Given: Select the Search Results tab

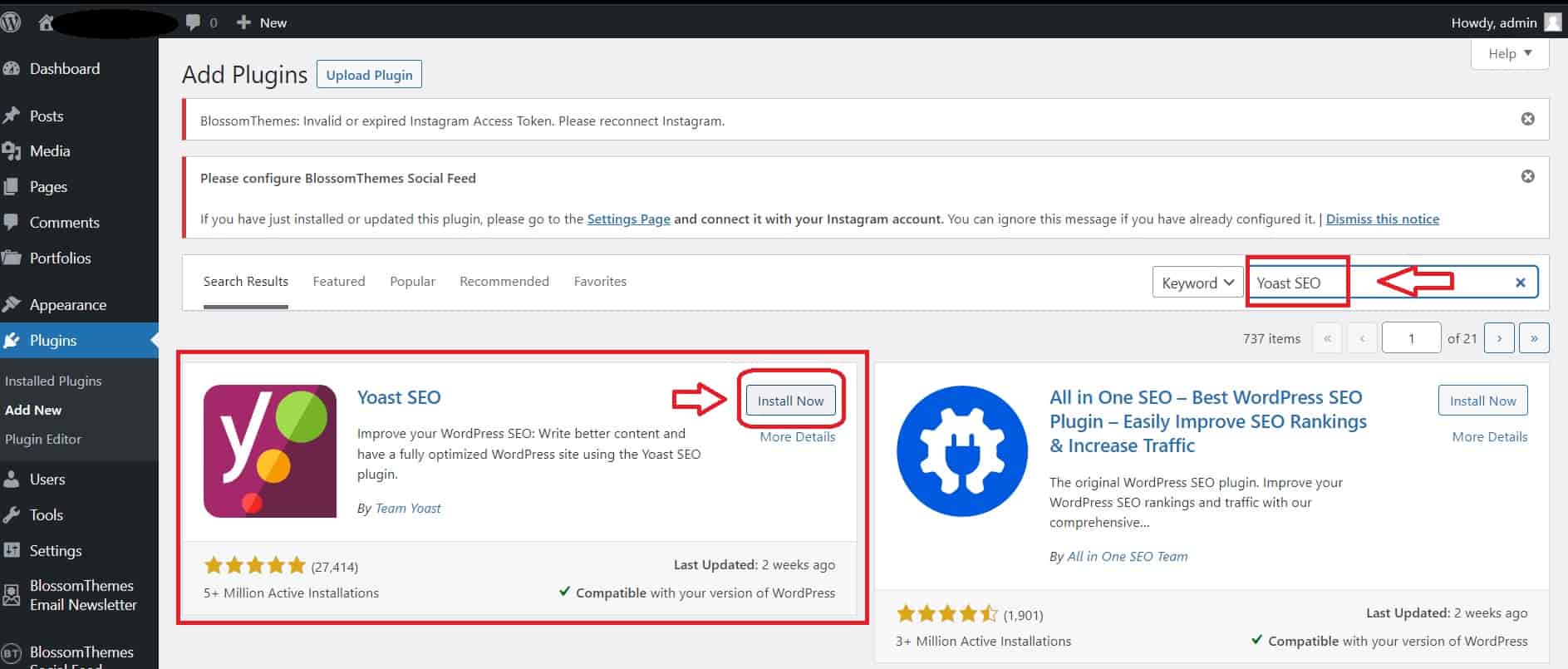Looking at the screenshot, I should point(246,282).
